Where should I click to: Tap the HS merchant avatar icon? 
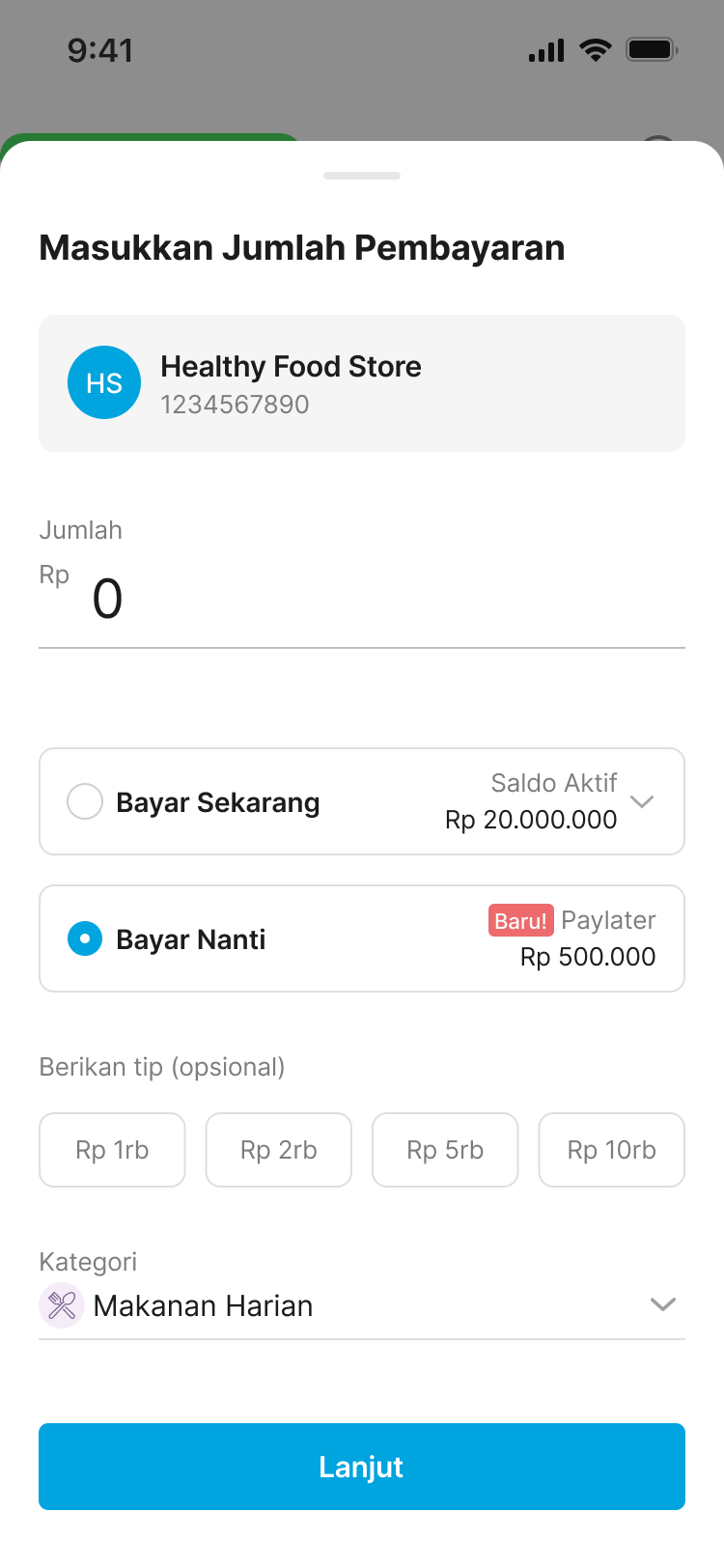coord(104,382)
